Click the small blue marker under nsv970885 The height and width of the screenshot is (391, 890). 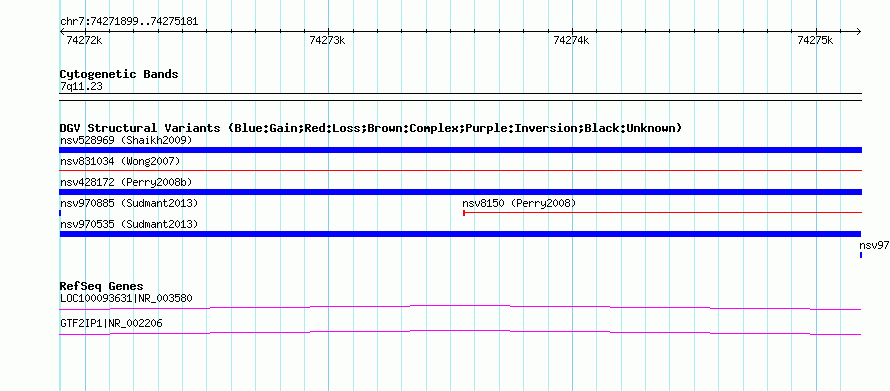tap(60, 213)
